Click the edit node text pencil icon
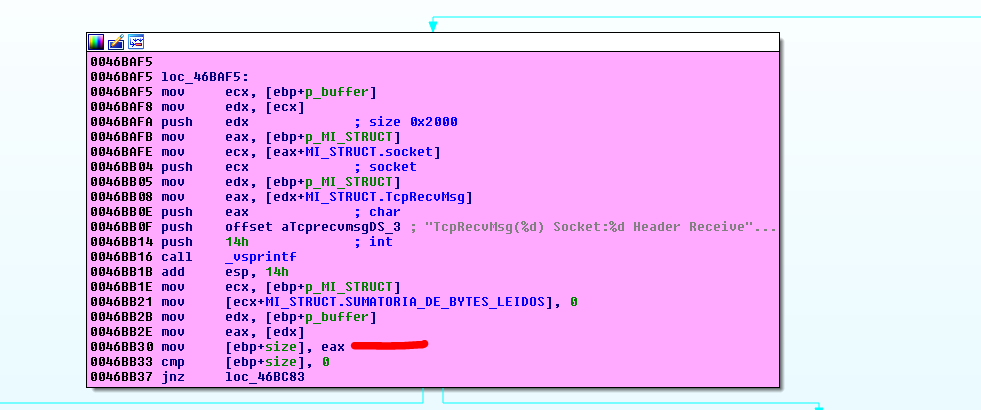The width and height of the screenshot is (981, 410). [115, 42]
